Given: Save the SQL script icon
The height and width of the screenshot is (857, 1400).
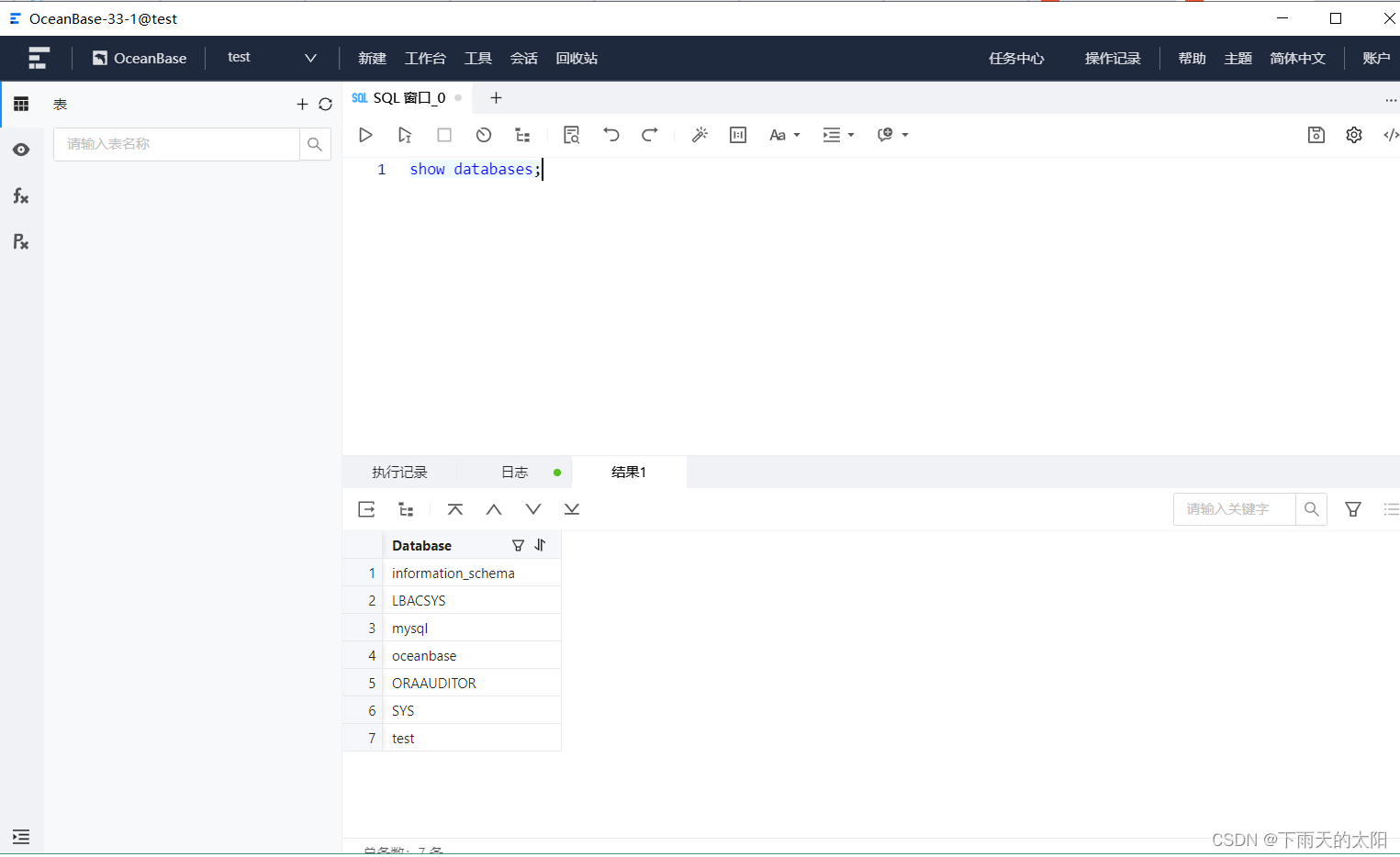Looking at the screenshot, I should point(1316,135).
